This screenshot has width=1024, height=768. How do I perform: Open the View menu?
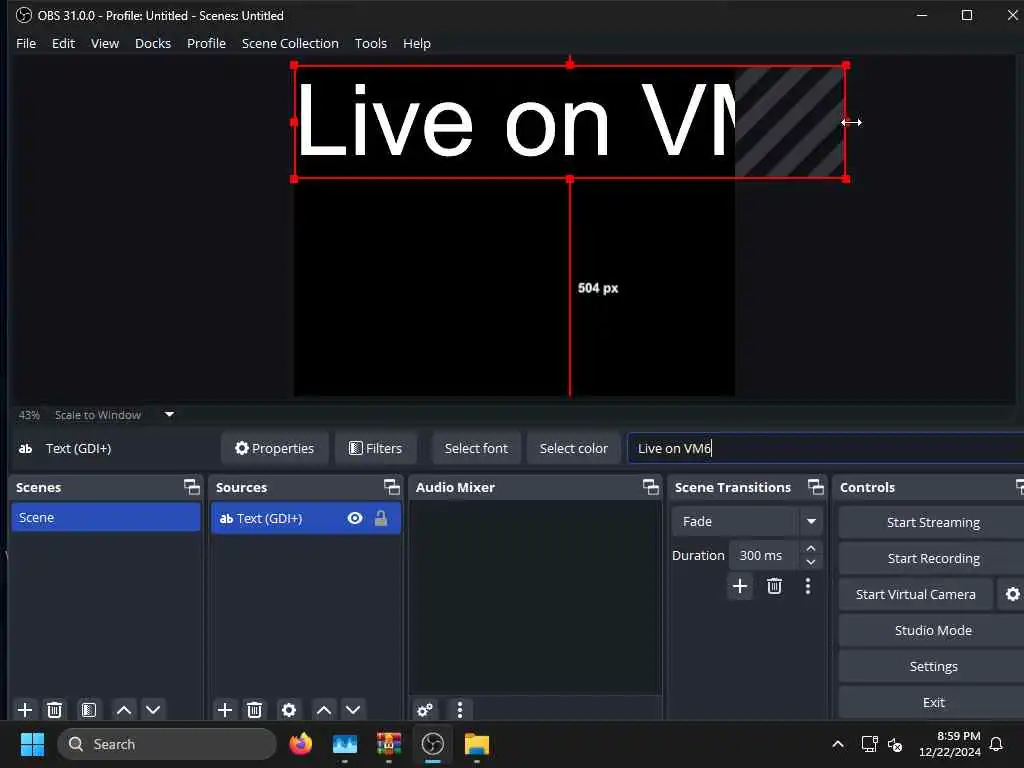[105, 43]
